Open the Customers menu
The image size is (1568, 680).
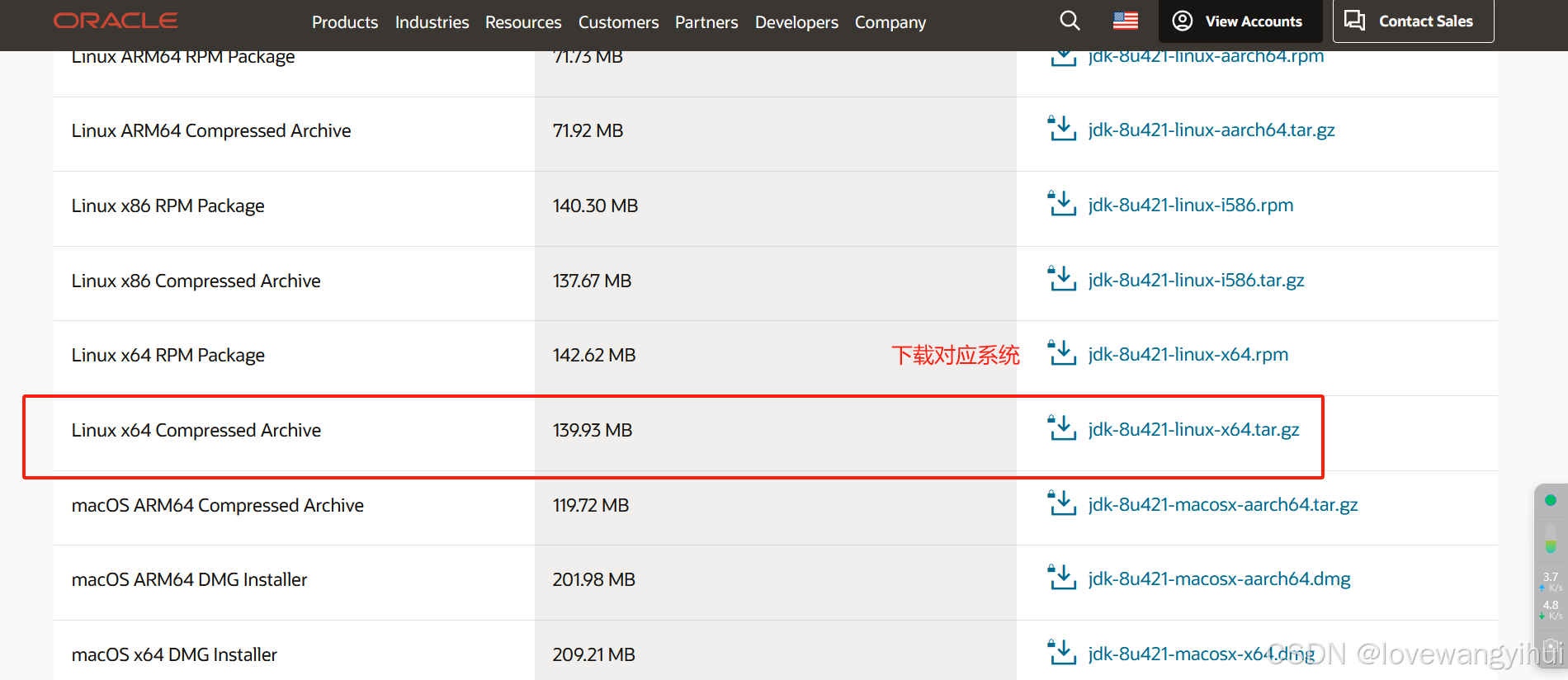[x=618, y=22]
